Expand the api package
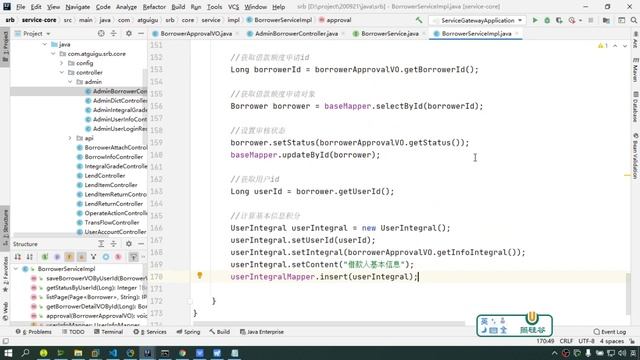 70,138
